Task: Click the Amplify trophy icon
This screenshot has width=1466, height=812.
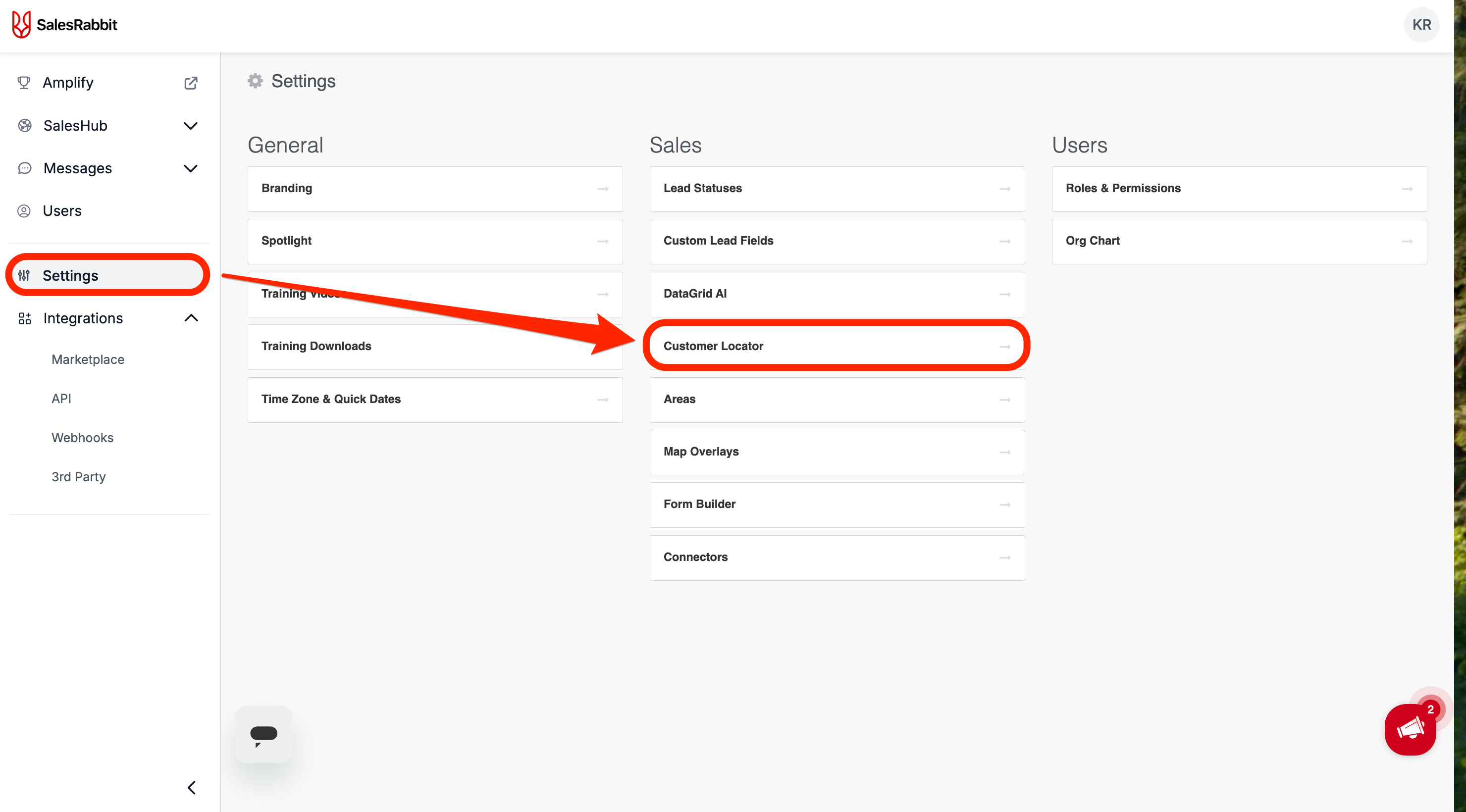Action: (24, 83)
